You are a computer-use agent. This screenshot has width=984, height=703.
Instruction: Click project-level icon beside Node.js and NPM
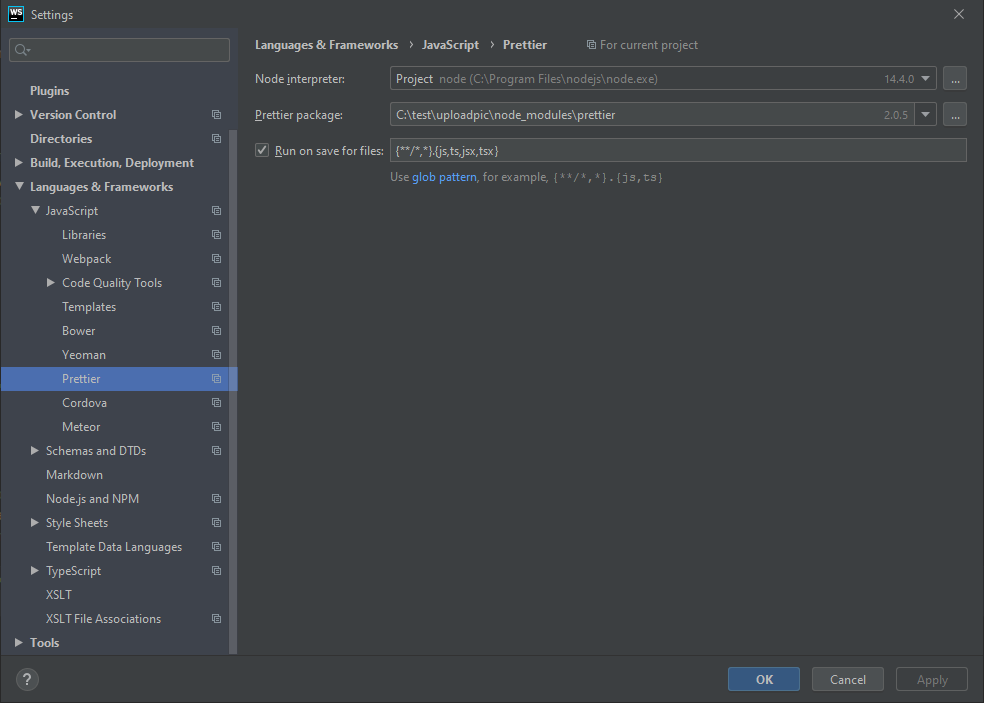tap(216, 499)
